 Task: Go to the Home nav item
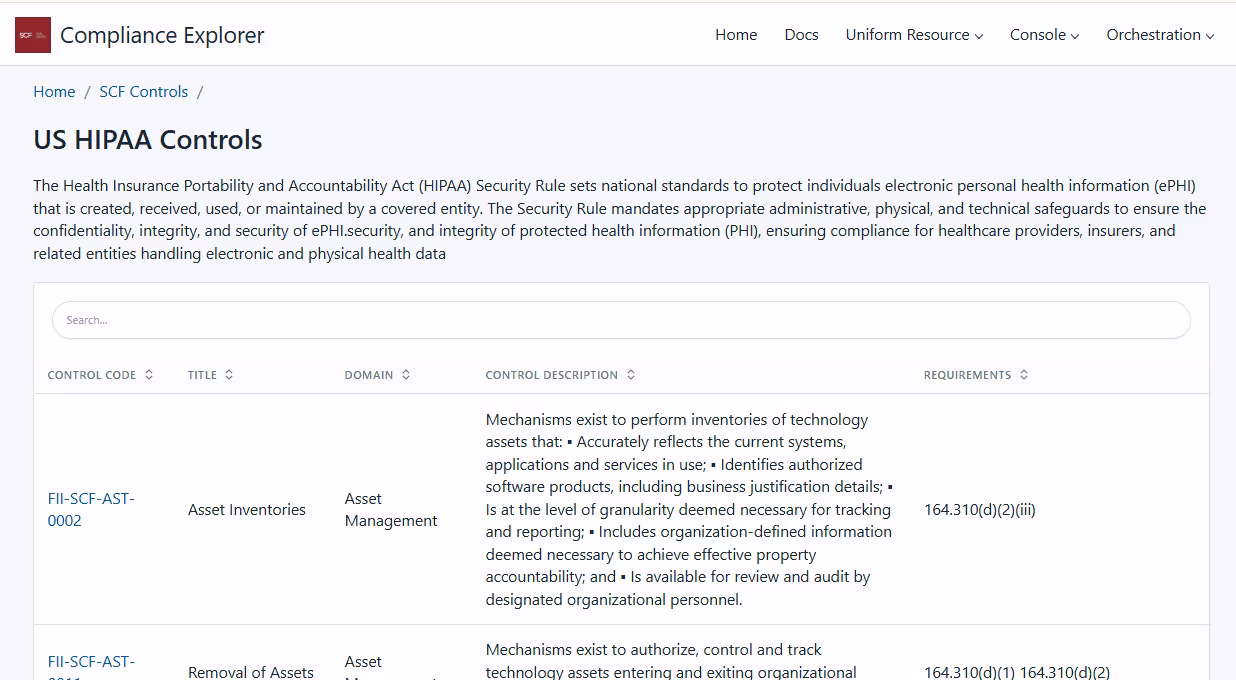[x=736, y=35]
